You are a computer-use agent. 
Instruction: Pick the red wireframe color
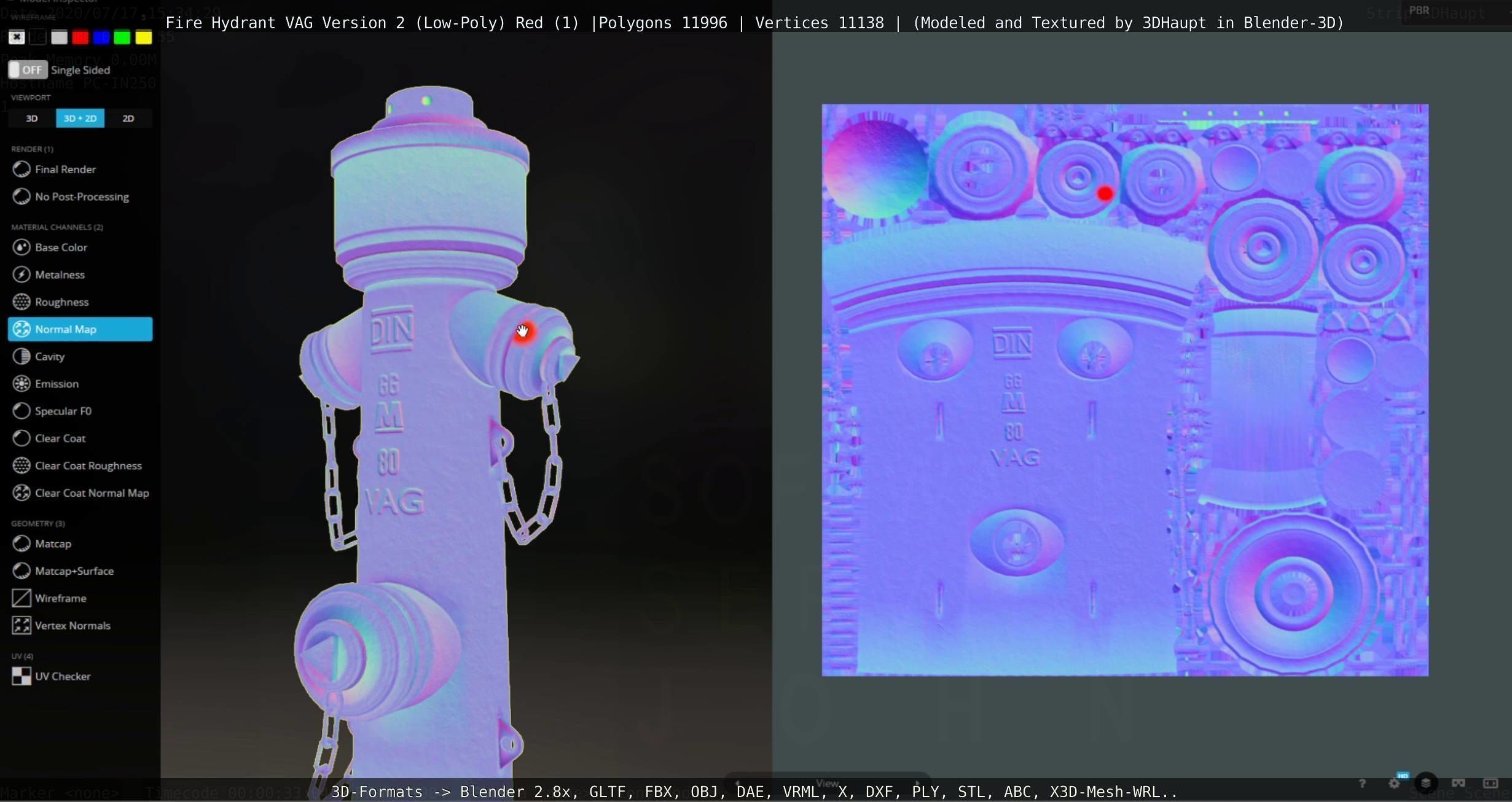click(x=80, y=37)
